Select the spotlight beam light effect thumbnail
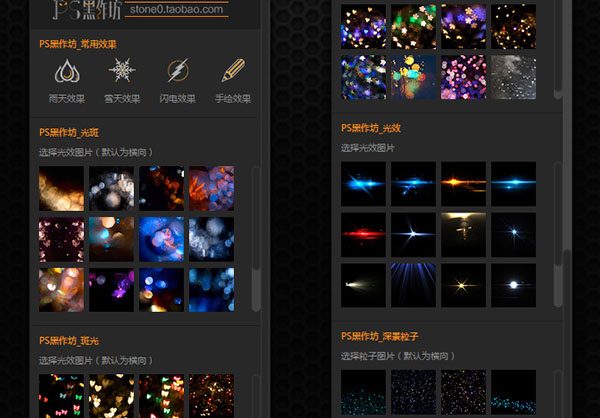 click(x=363, y=285)
